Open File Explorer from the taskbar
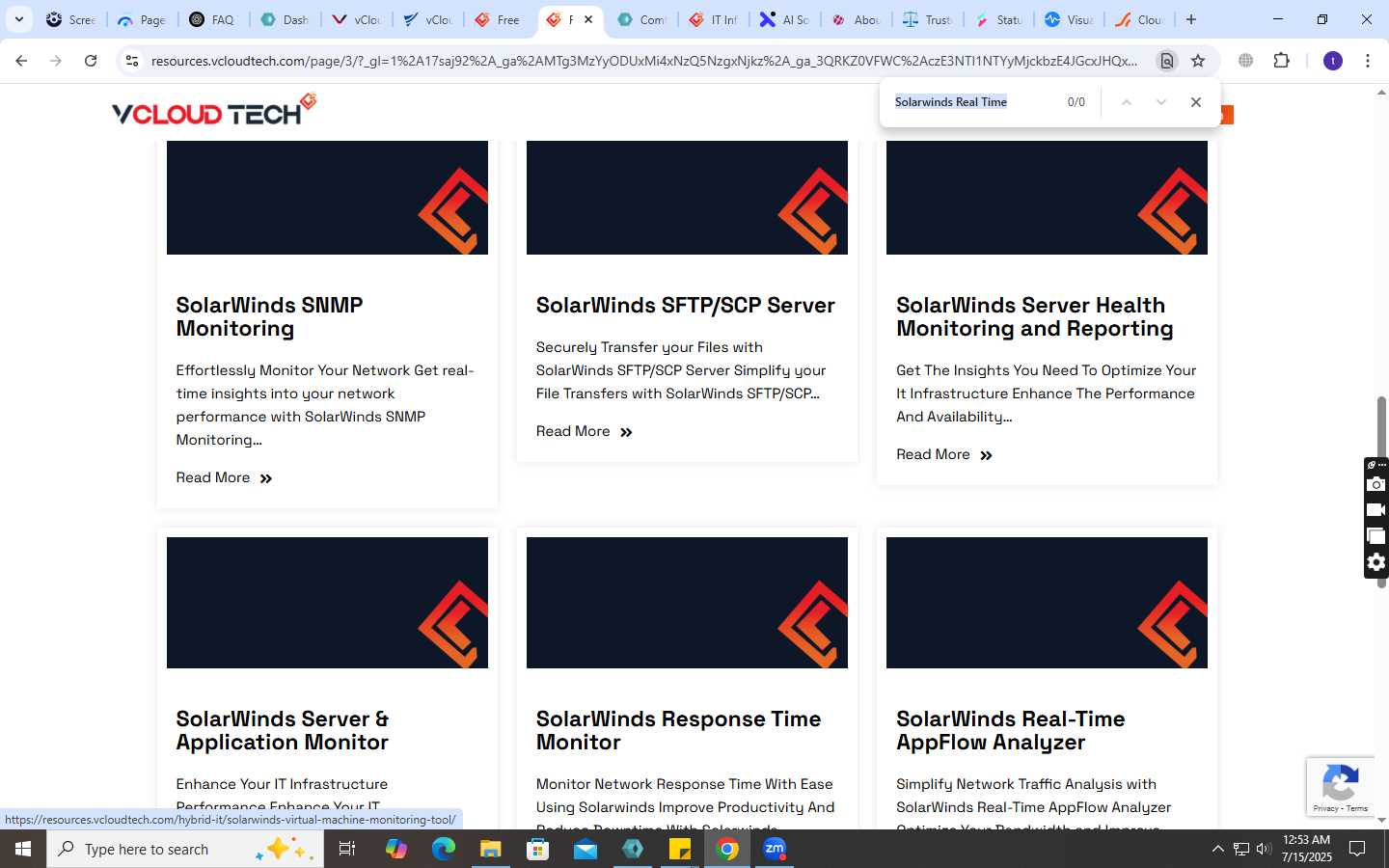The width and height of the screenshot is (1389, 868). point(490,849)
